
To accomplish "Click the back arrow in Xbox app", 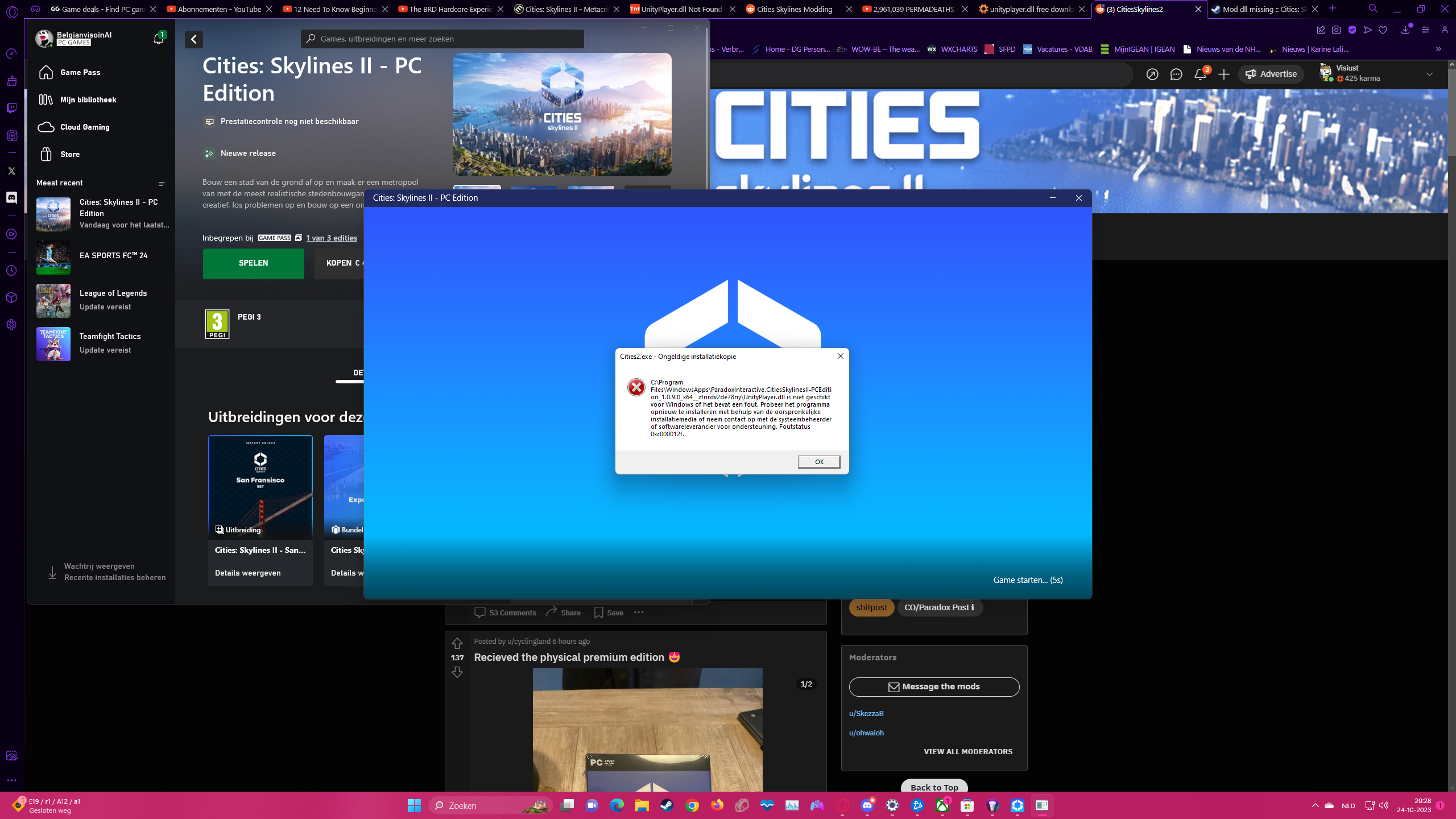I will tap(193, 39).
